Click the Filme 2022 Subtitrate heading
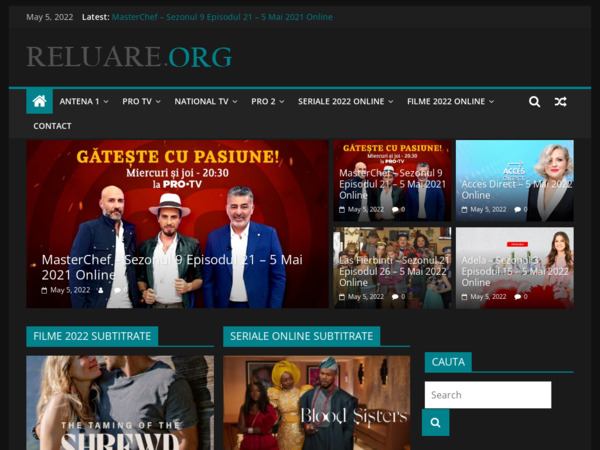 pyautogui.click(x=92, y=336)
